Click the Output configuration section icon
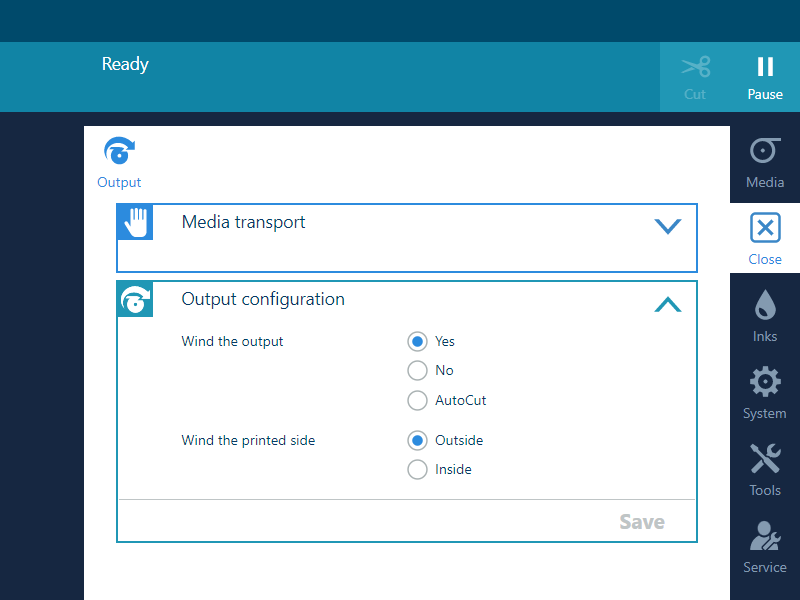 pos(135,299)
